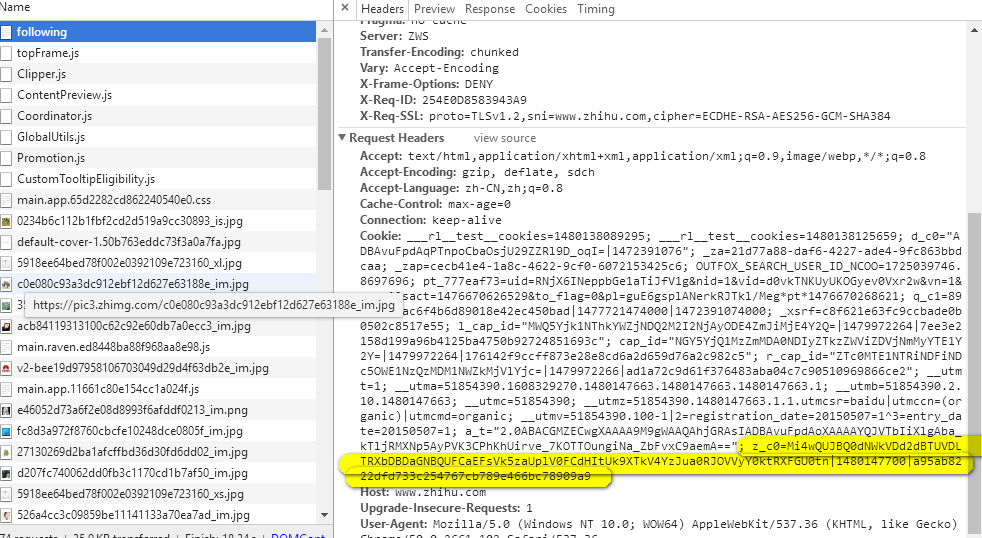Click the file icon beside topFrame.js
The image size is (982, 538).
tap(6, 53)
